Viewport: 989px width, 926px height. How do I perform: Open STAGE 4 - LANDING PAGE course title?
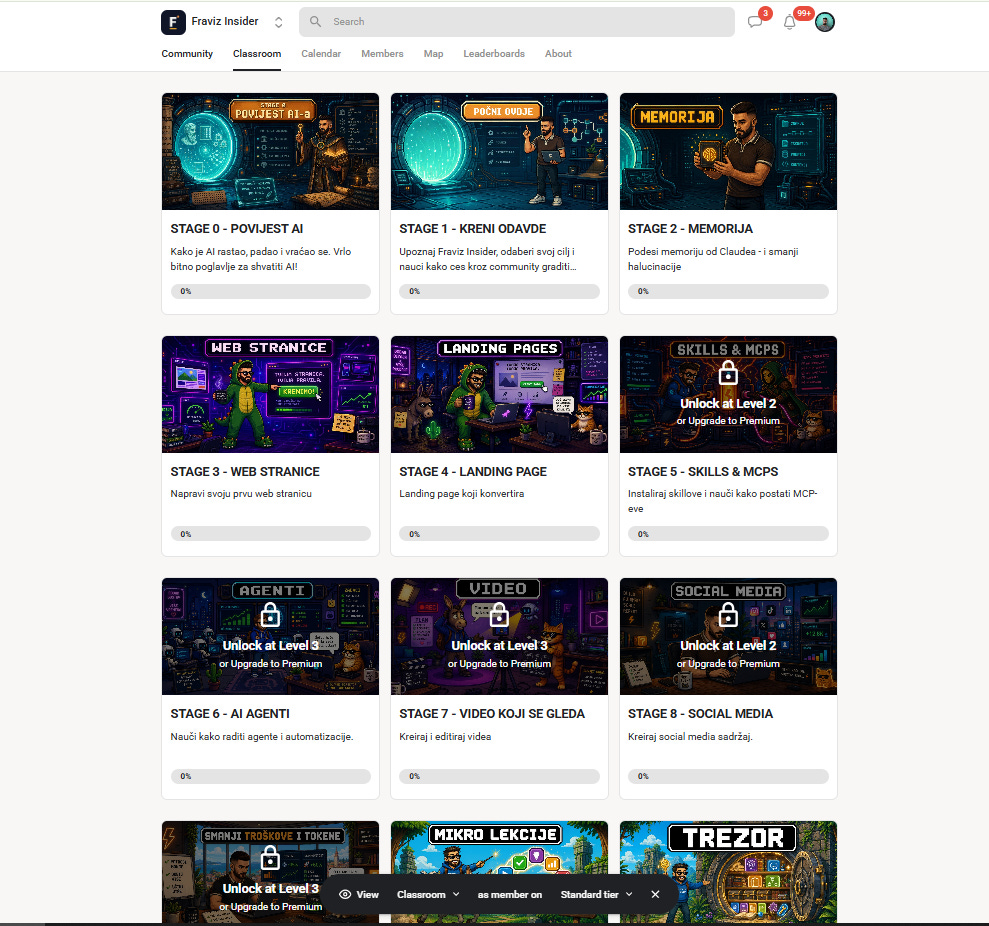(473, 471)
